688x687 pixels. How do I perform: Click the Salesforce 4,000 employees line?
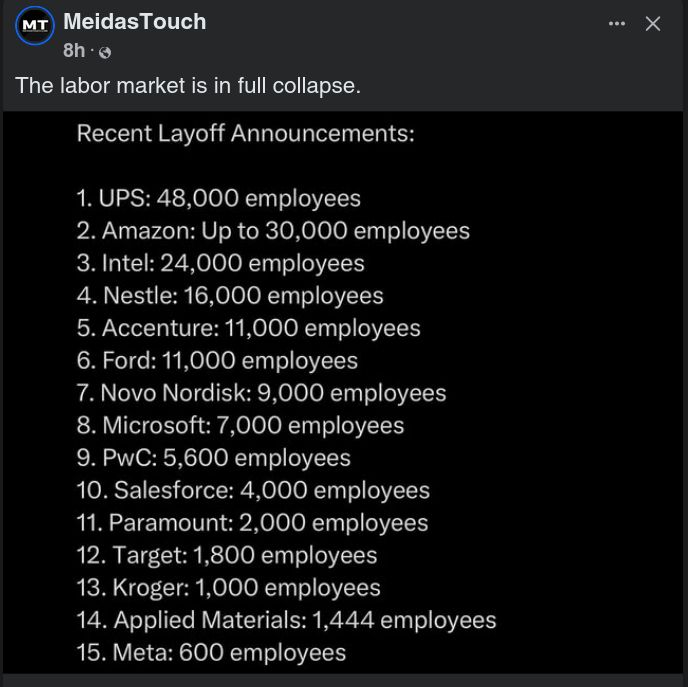(x=253, y=491)
